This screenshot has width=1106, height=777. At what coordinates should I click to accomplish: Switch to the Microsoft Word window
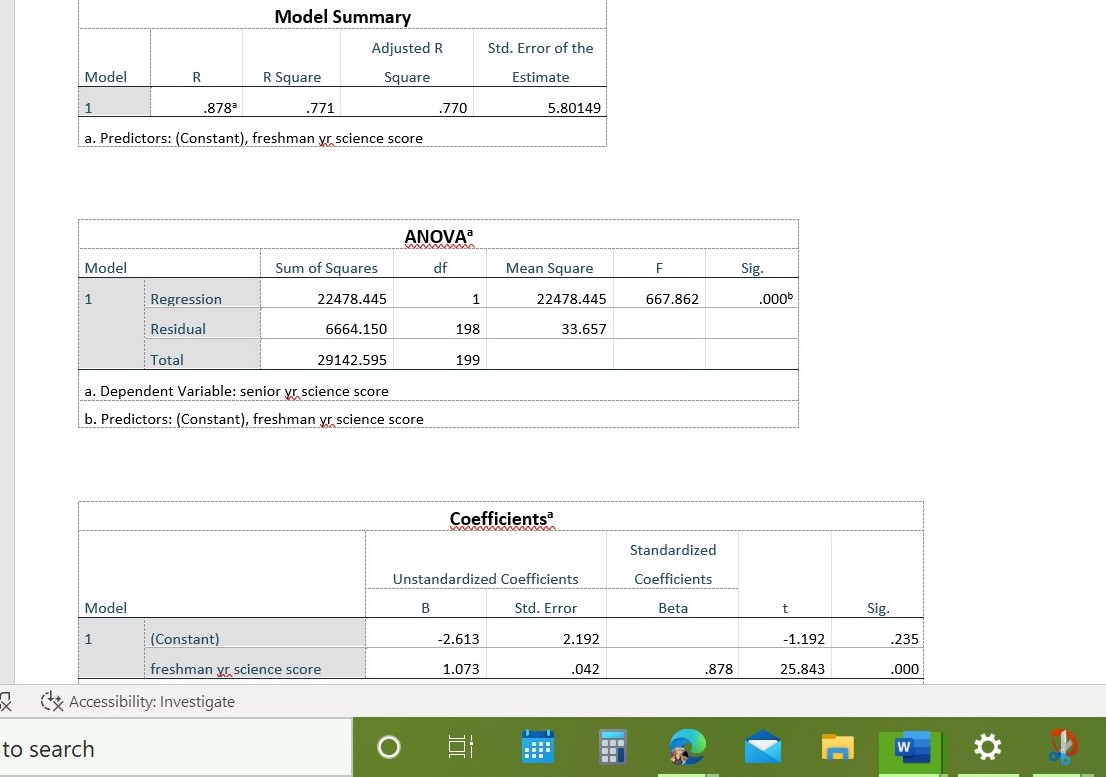[x=908, y=746]
